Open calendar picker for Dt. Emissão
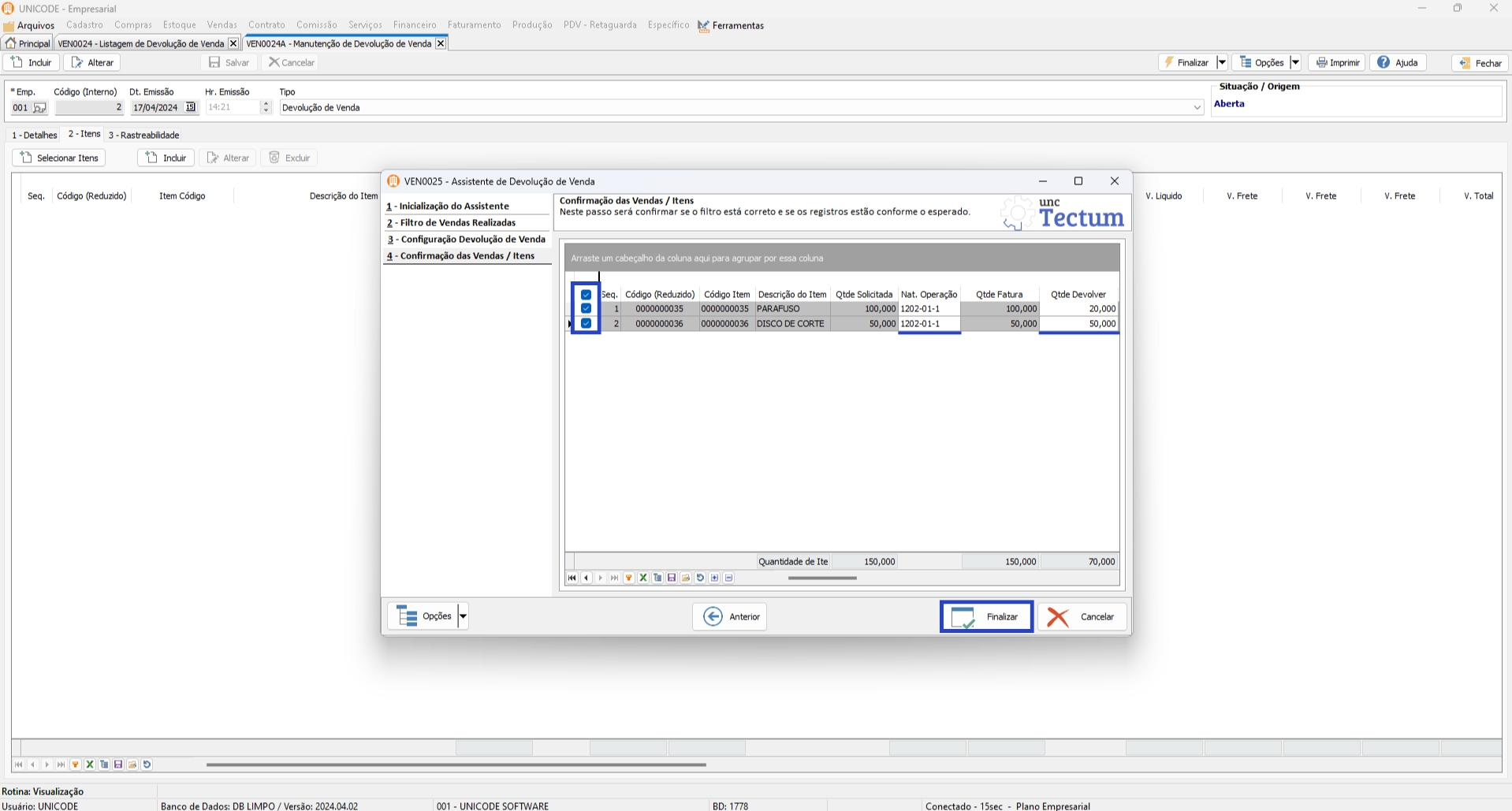This screenshot has height=811, width=1512. coord(191,107)
